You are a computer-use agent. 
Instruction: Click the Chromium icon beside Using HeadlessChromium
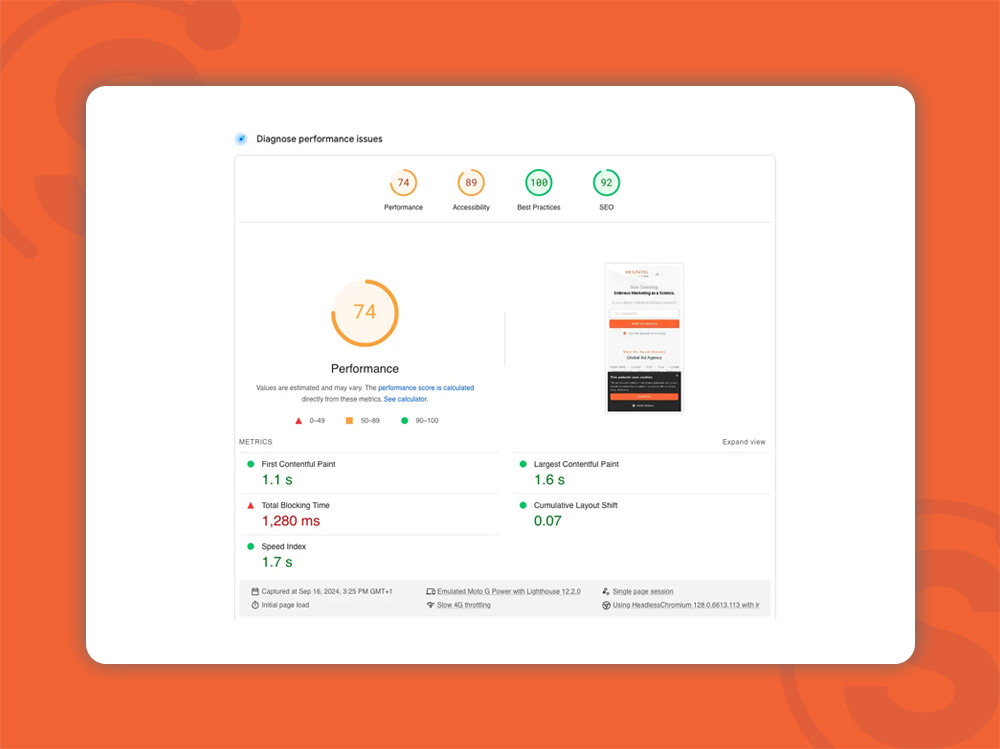(x=606, y=605)
